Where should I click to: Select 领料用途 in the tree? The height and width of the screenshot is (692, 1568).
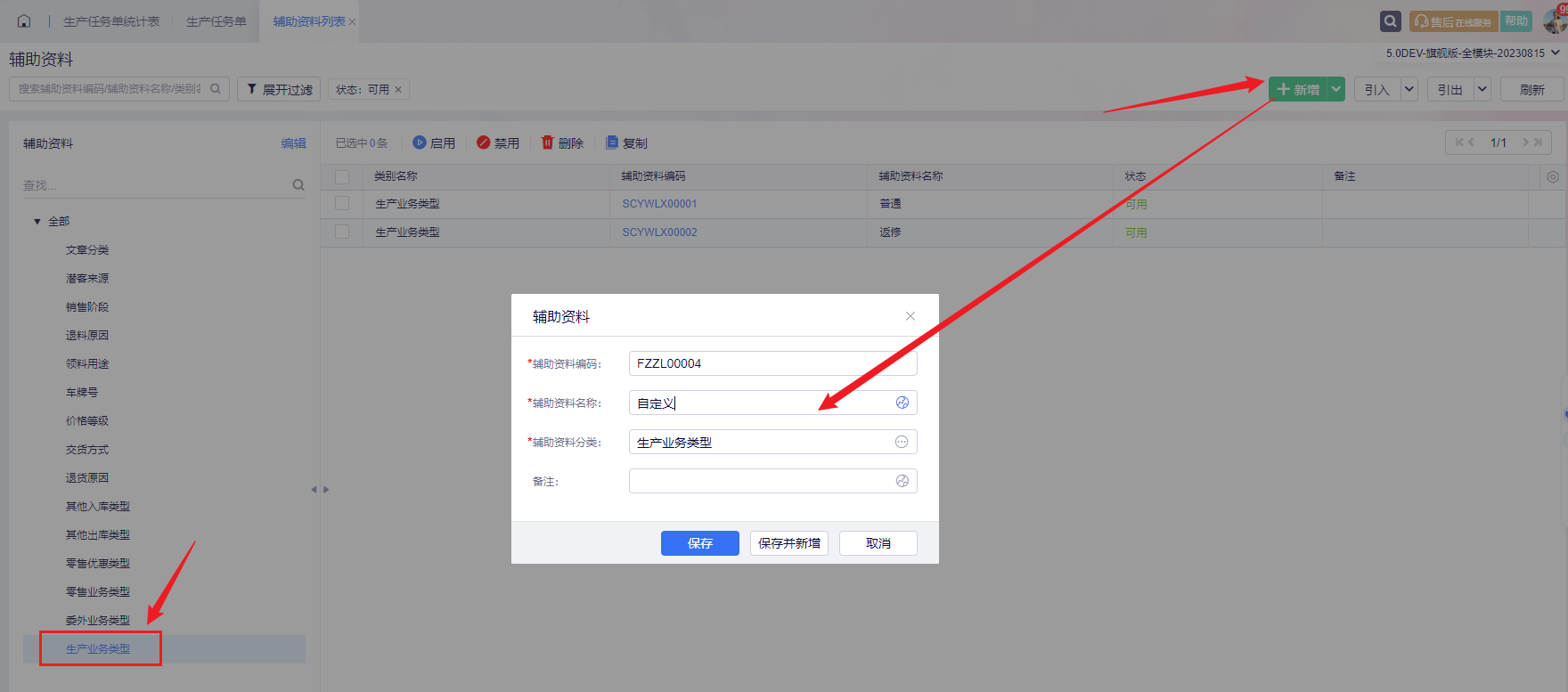(x=87, y=364)
